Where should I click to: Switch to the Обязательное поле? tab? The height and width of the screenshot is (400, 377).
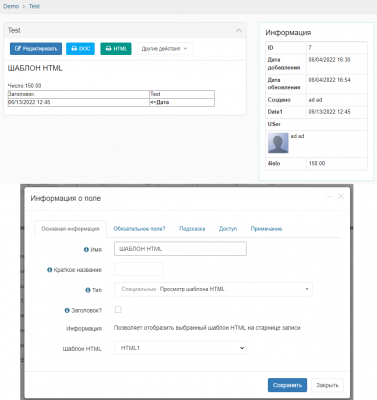point(139,229)
